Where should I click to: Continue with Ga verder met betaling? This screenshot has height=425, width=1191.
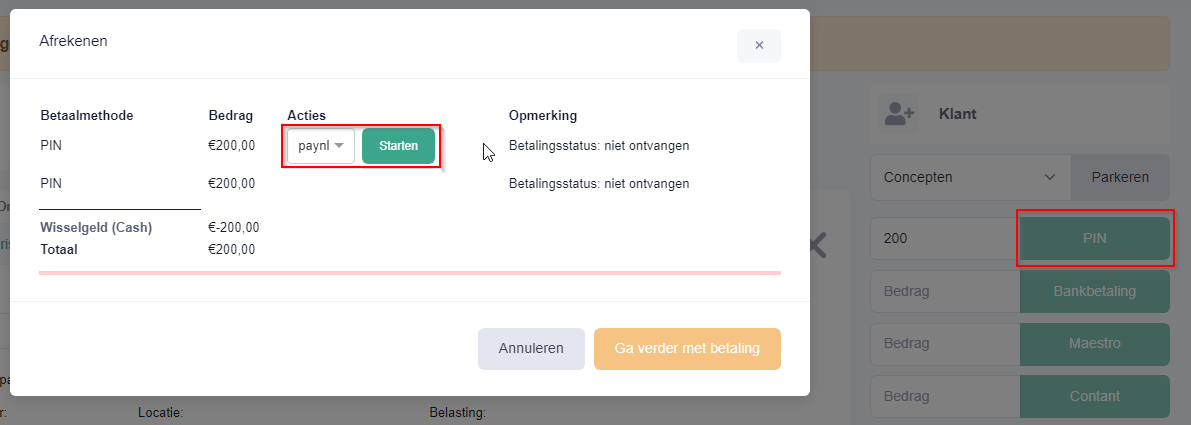click(x=687, y=349)
